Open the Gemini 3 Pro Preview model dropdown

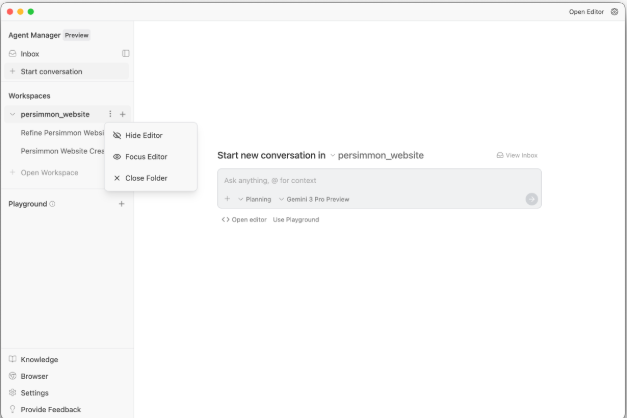pyautogui.click(x=314, y=199)
